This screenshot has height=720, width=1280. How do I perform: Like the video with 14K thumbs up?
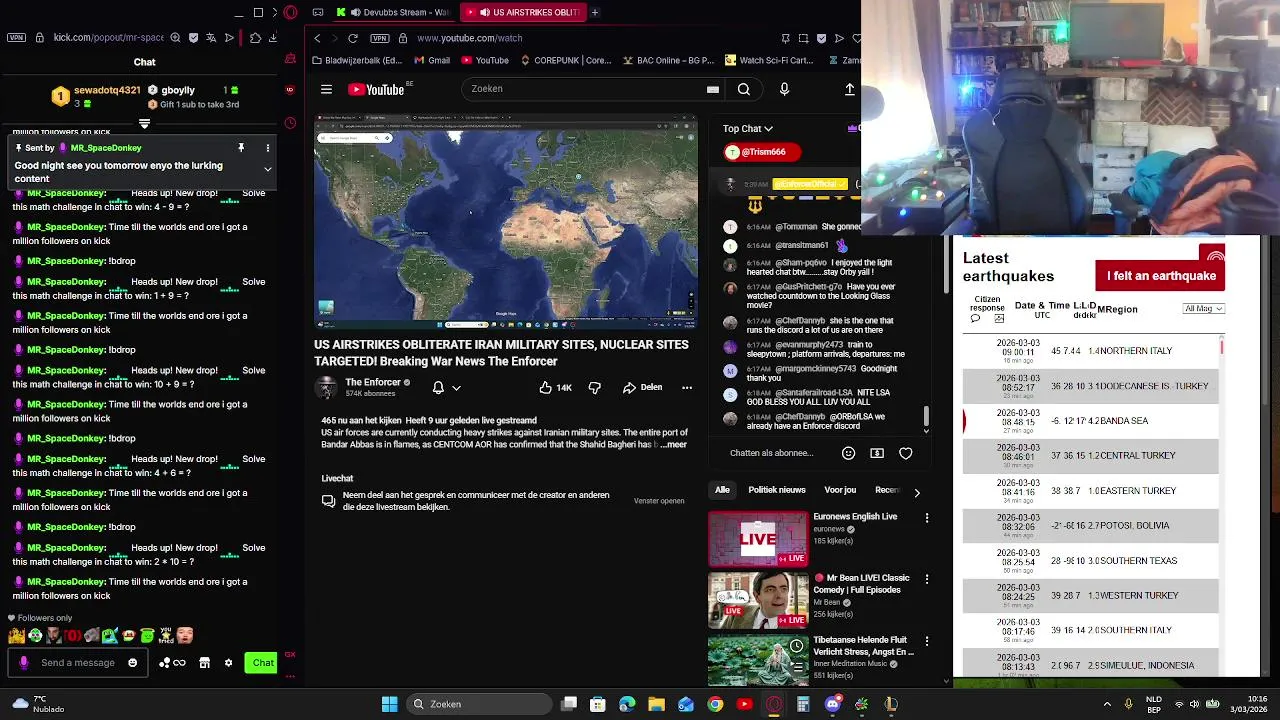[555, 387]
